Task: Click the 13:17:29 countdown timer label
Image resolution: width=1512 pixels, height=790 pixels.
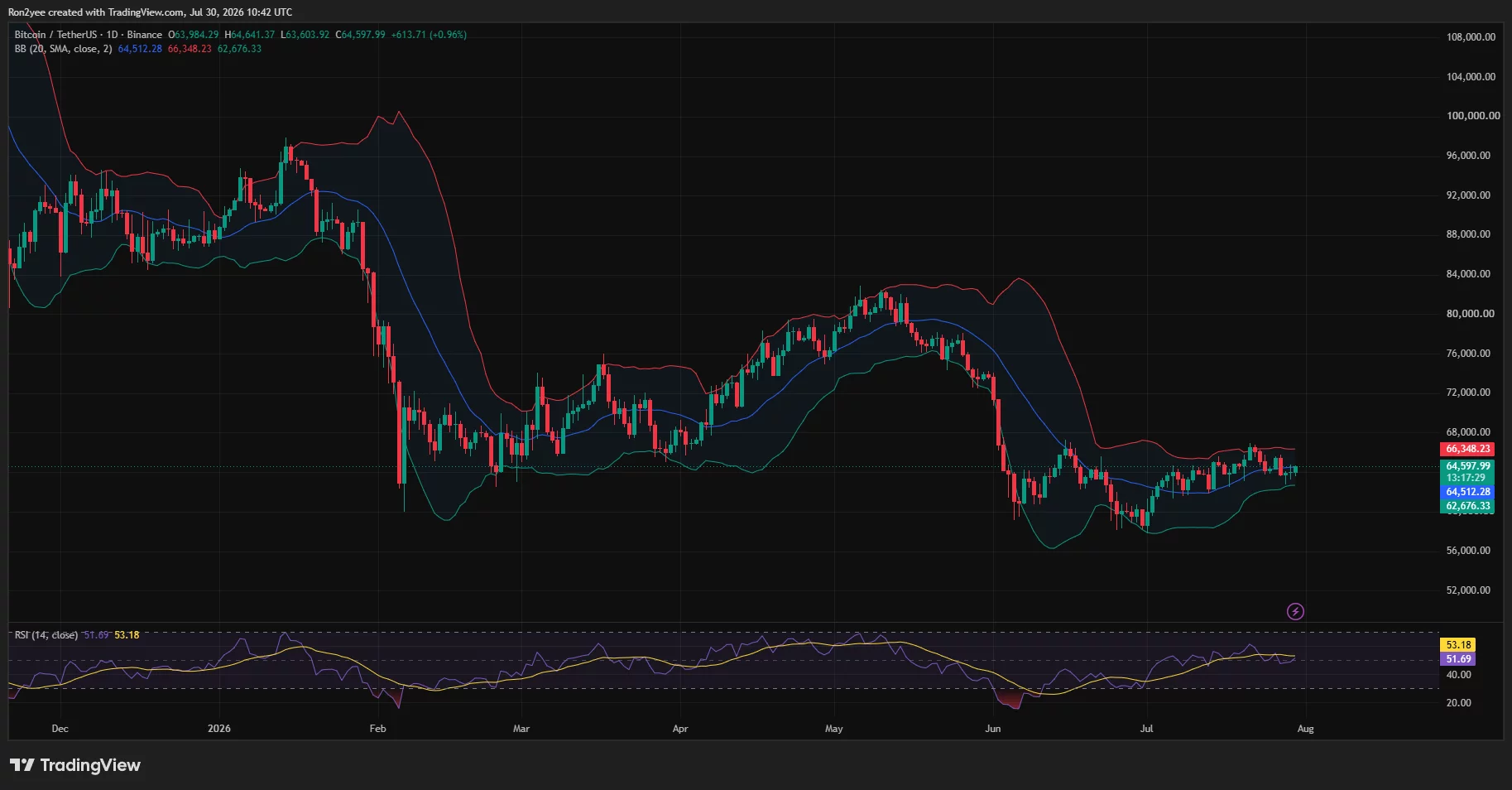Action: [1466, 478]
